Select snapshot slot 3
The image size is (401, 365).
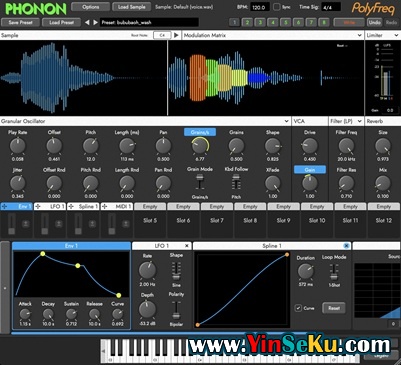260,22
